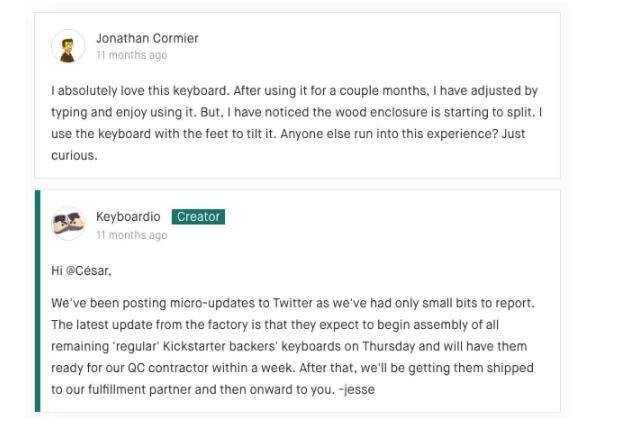
Task: Click Jonathan Cormier's cartoon avatar
Action: [68, 46]
